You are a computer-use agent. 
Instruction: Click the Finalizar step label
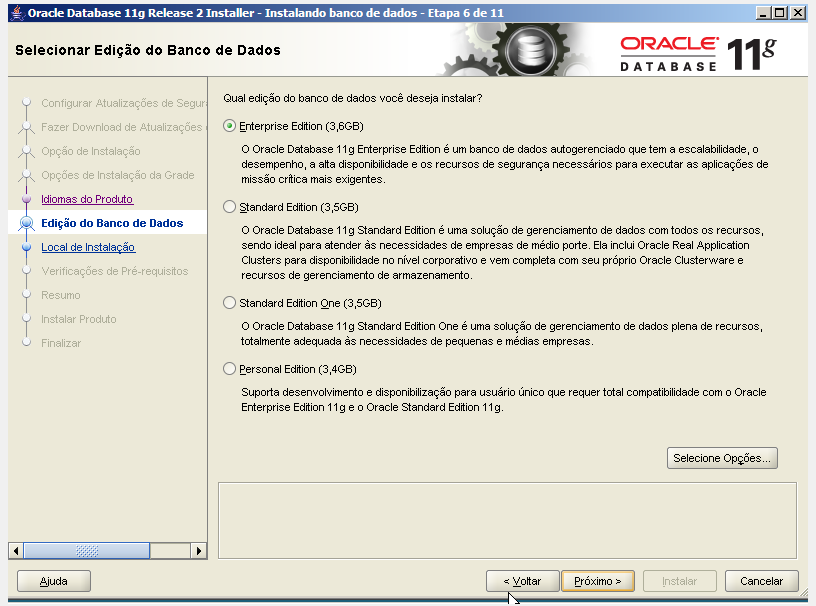coord(61,343)
